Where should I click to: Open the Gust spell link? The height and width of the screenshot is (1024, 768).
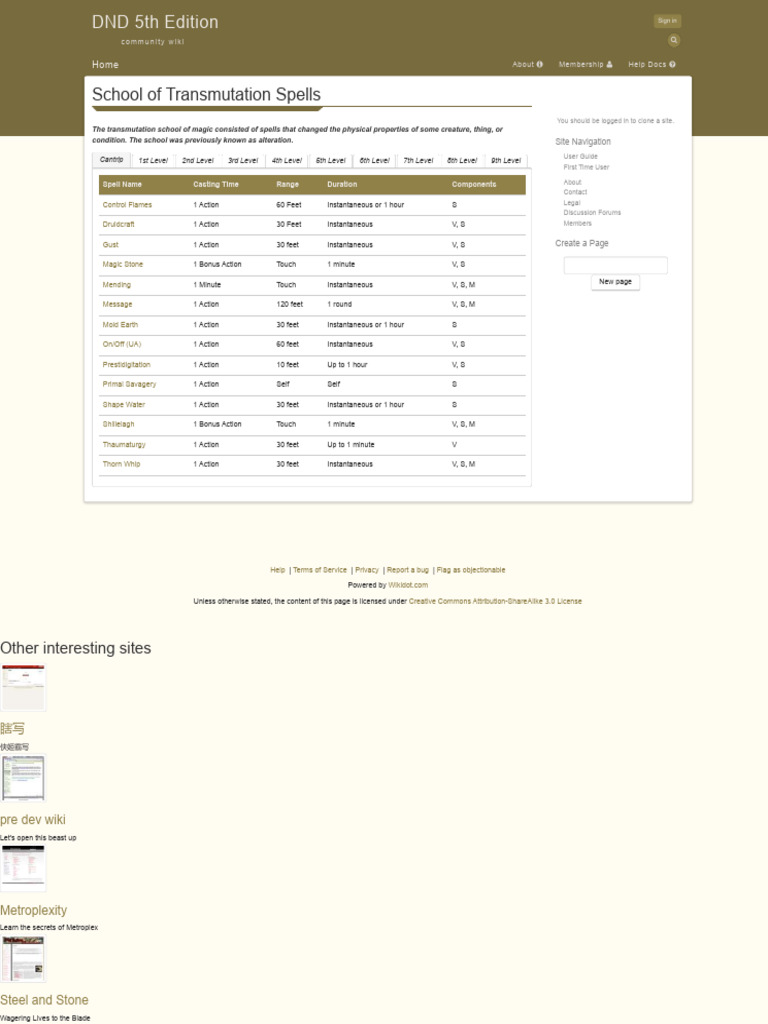pos(110,245)
